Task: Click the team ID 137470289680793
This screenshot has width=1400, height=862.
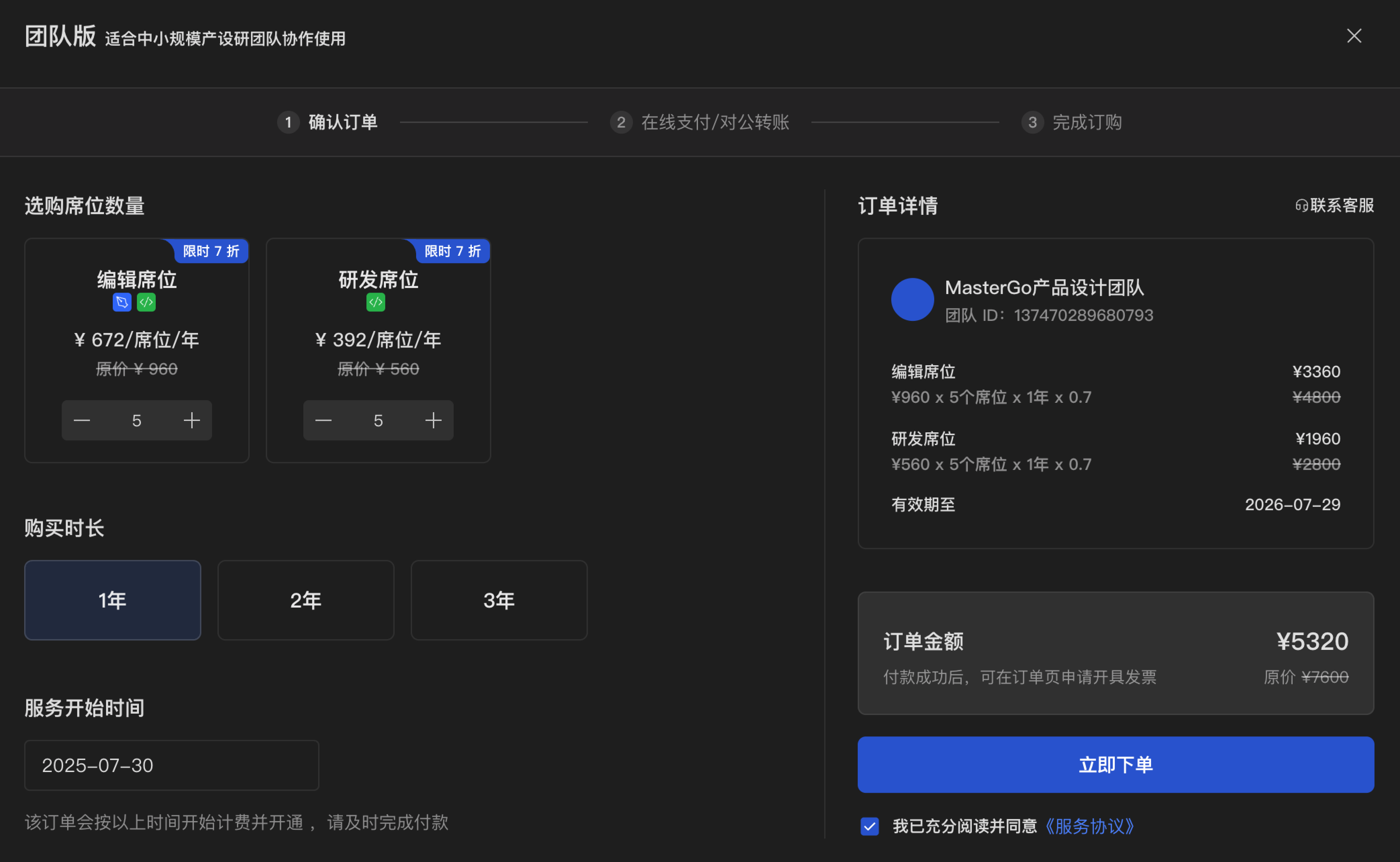Action: (1083, 315)
